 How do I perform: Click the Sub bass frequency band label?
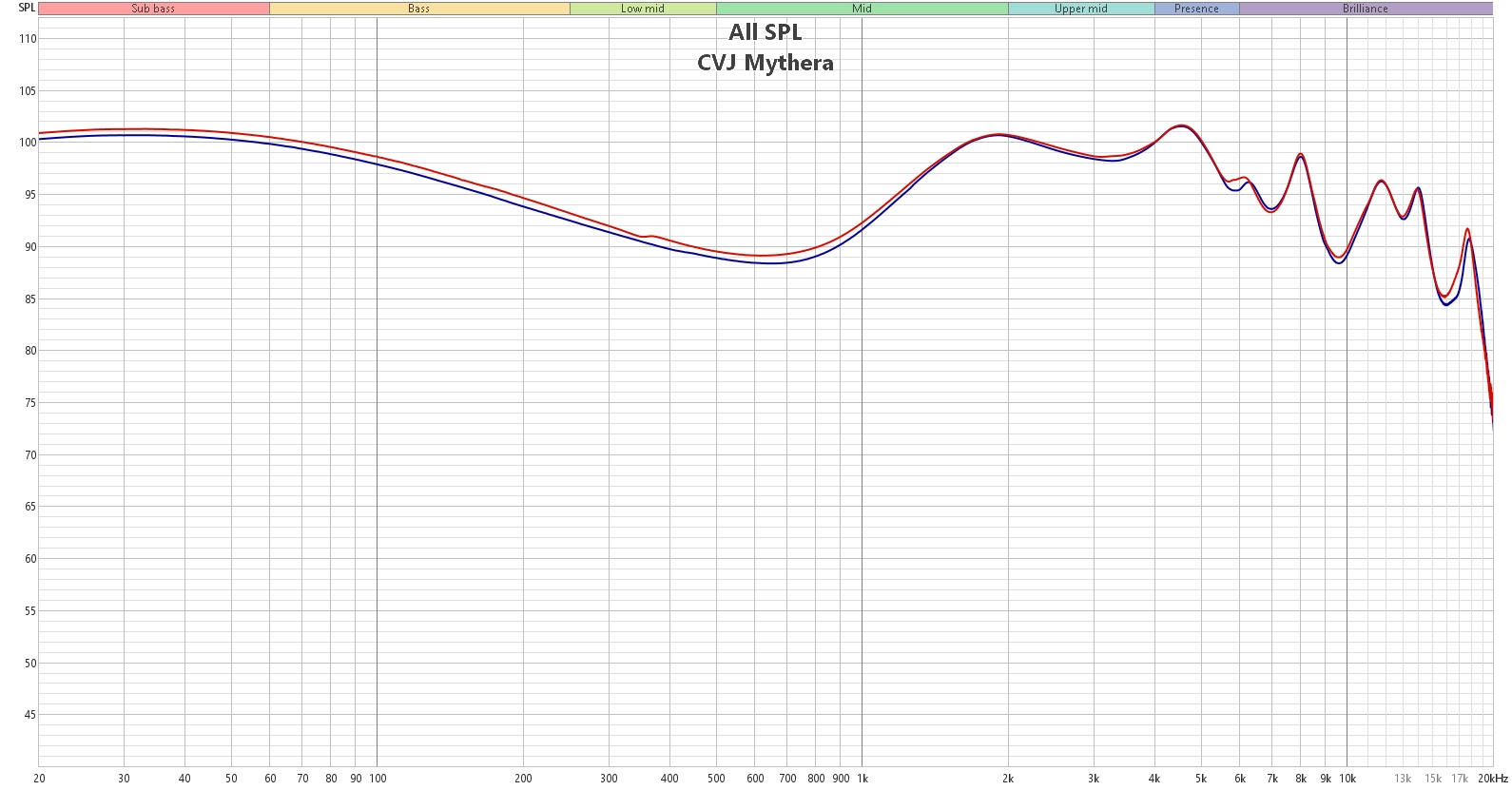coord(153,9)
